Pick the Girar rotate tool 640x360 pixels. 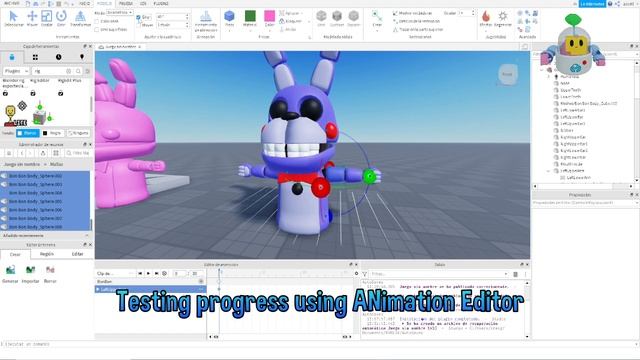tap(61, 18)
